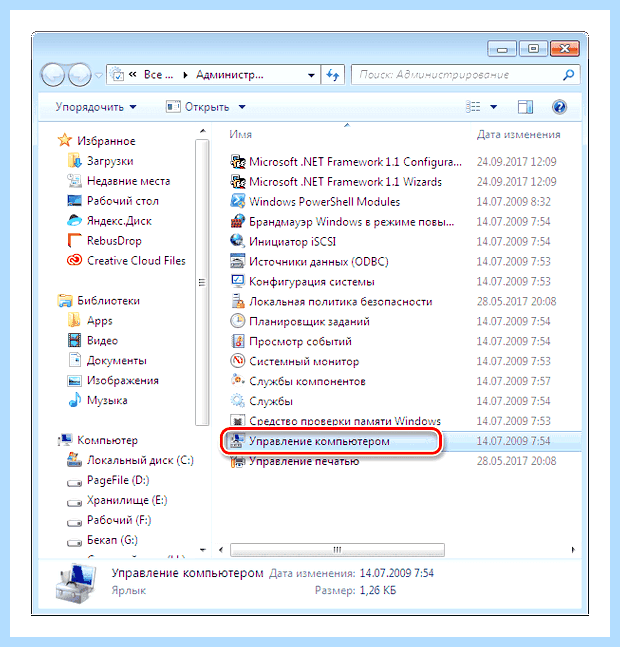Click the search field 'Поиск: Администрирование'
Screen dimensions: 620x647
click(x=457, y=75)
